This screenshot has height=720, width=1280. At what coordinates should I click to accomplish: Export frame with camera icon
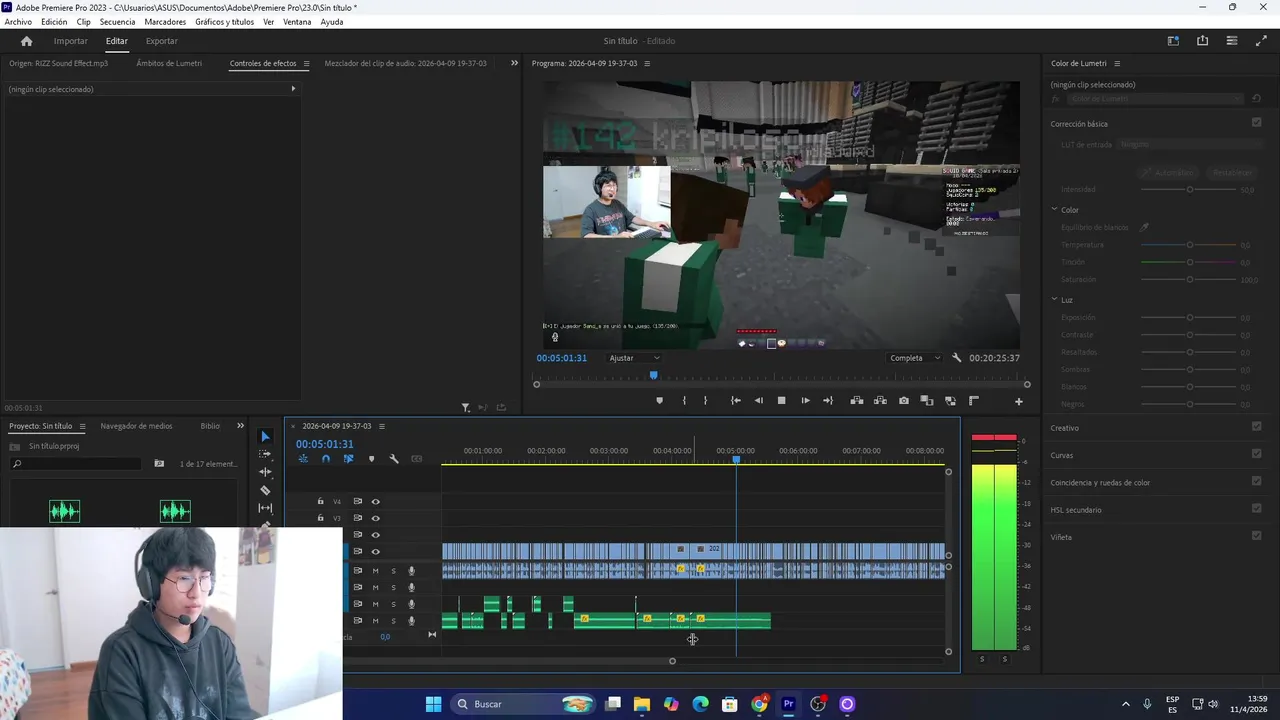click(x=904, y=401)
